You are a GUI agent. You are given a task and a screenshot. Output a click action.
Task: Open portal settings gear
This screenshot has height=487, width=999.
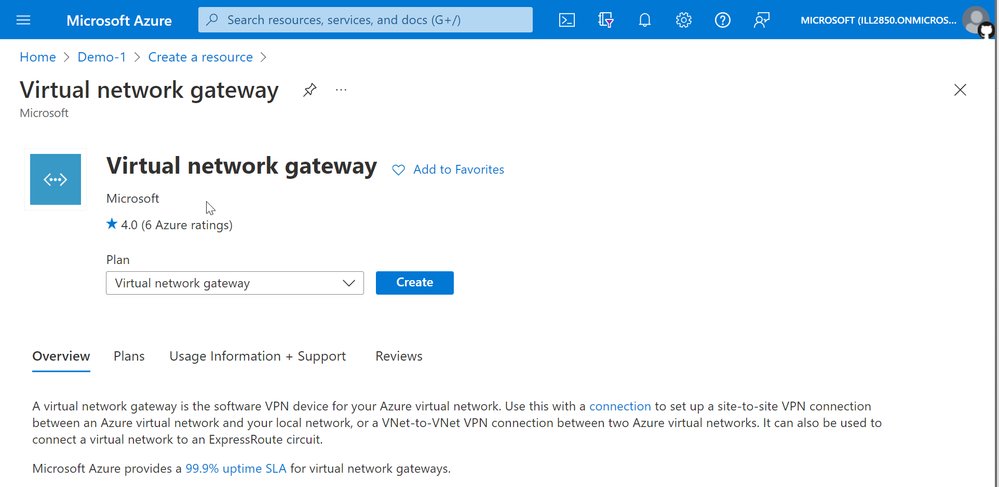pos(684,20)
